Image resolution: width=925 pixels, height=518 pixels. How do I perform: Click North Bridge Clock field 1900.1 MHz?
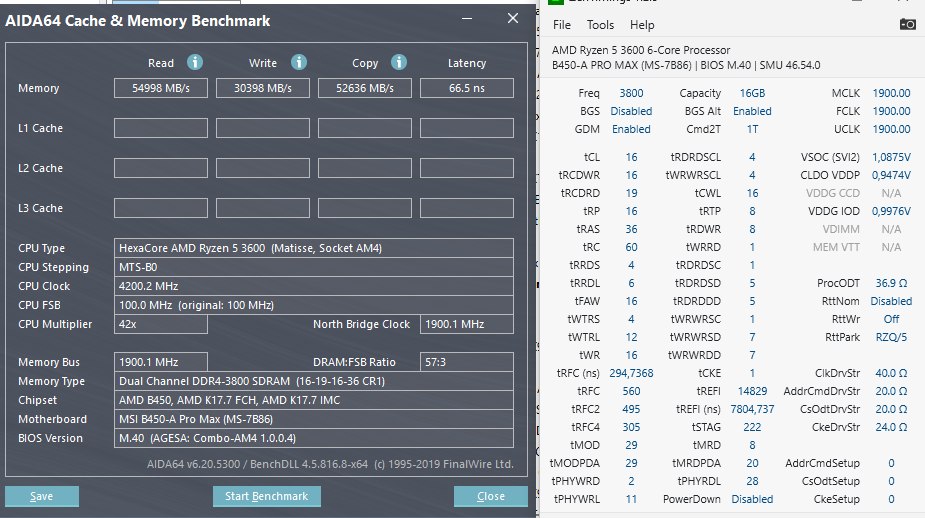point(467,324)
